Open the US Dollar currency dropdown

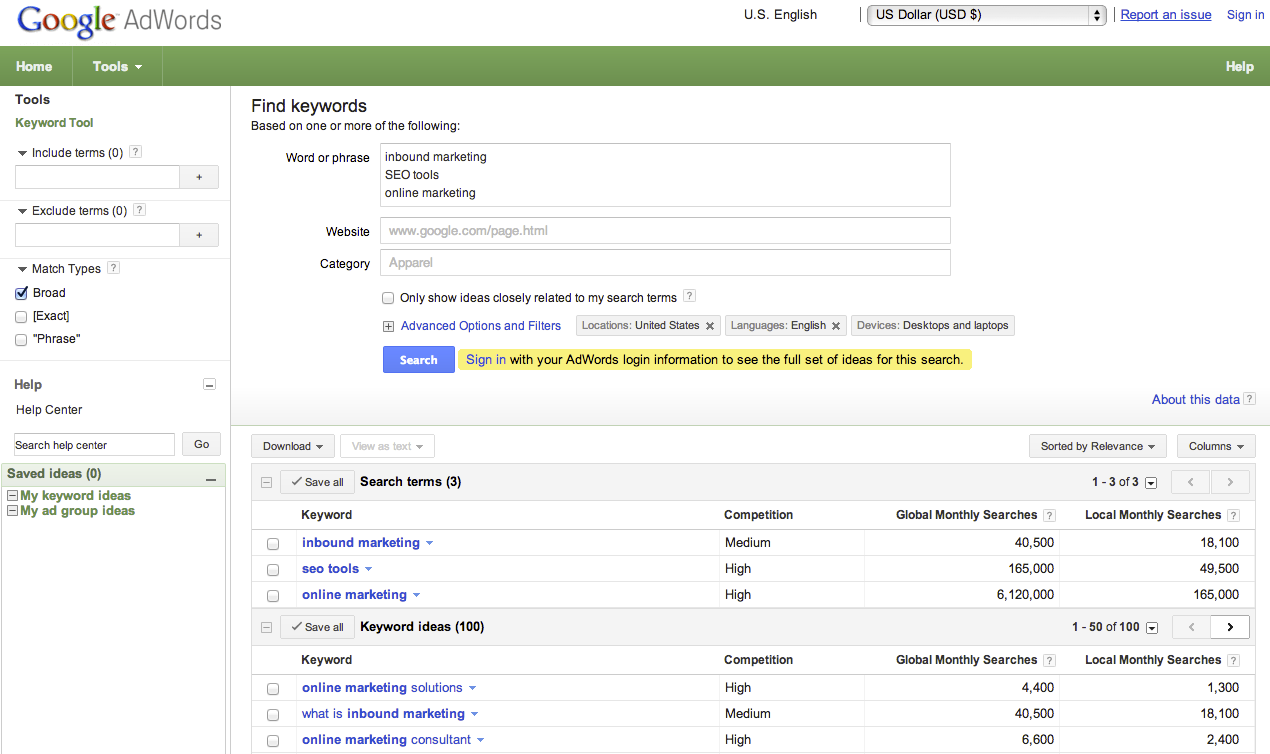(986, 15)
